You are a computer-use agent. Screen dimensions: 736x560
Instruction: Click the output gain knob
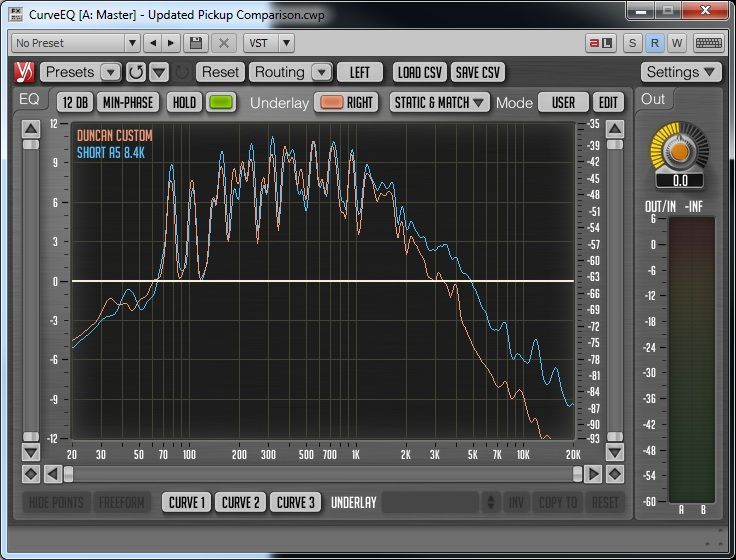coord(679,152)
